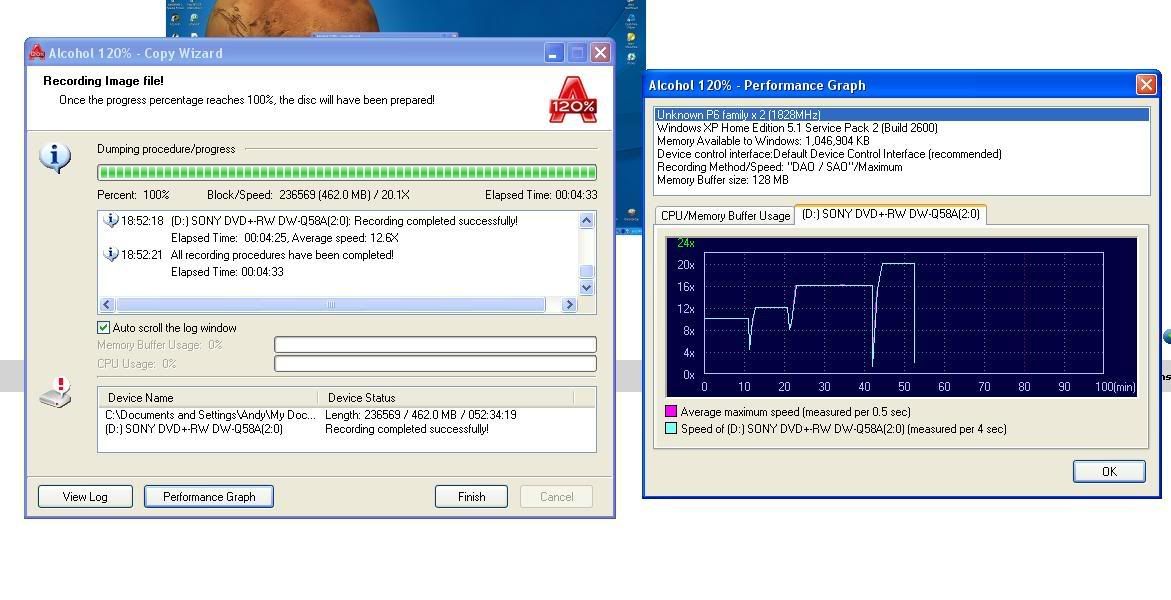Click the Windows XP Home Edition 5.1 line

click(797, 128)
